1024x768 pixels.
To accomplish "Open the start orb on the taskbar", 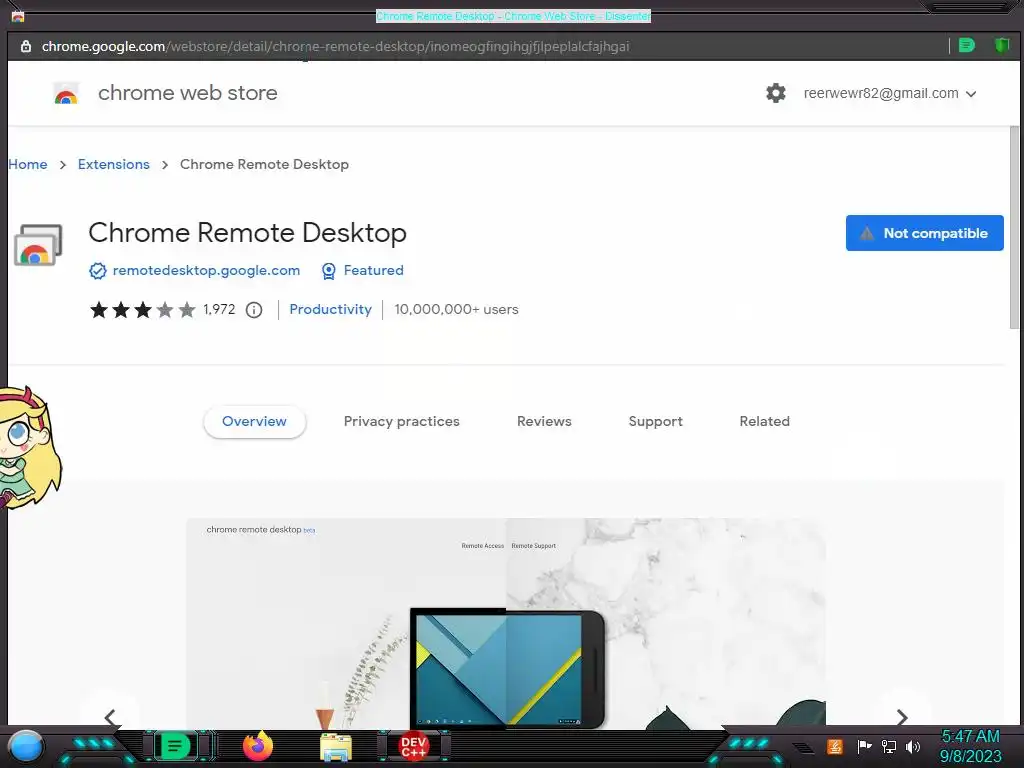I will coord(26,746).
